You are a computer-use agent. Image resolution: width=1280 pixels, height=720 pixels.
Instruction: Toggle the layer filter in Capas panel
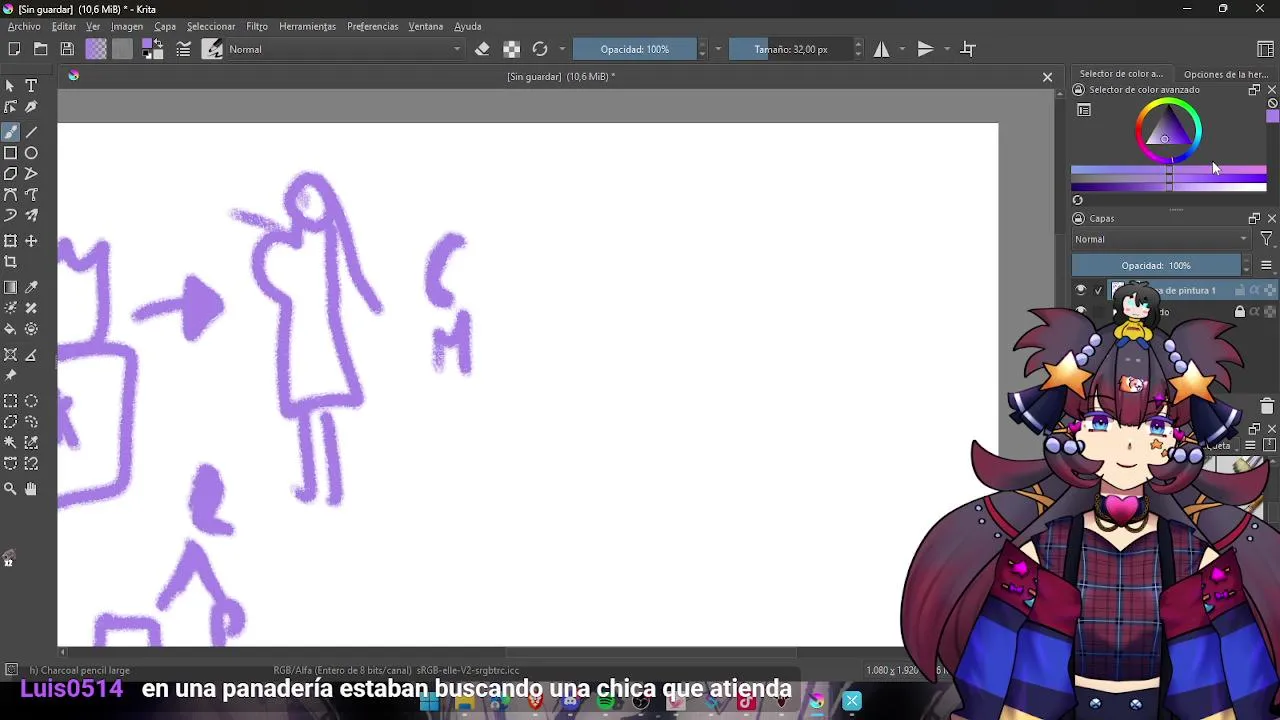pyautogui.click(x=1266, y=239)
